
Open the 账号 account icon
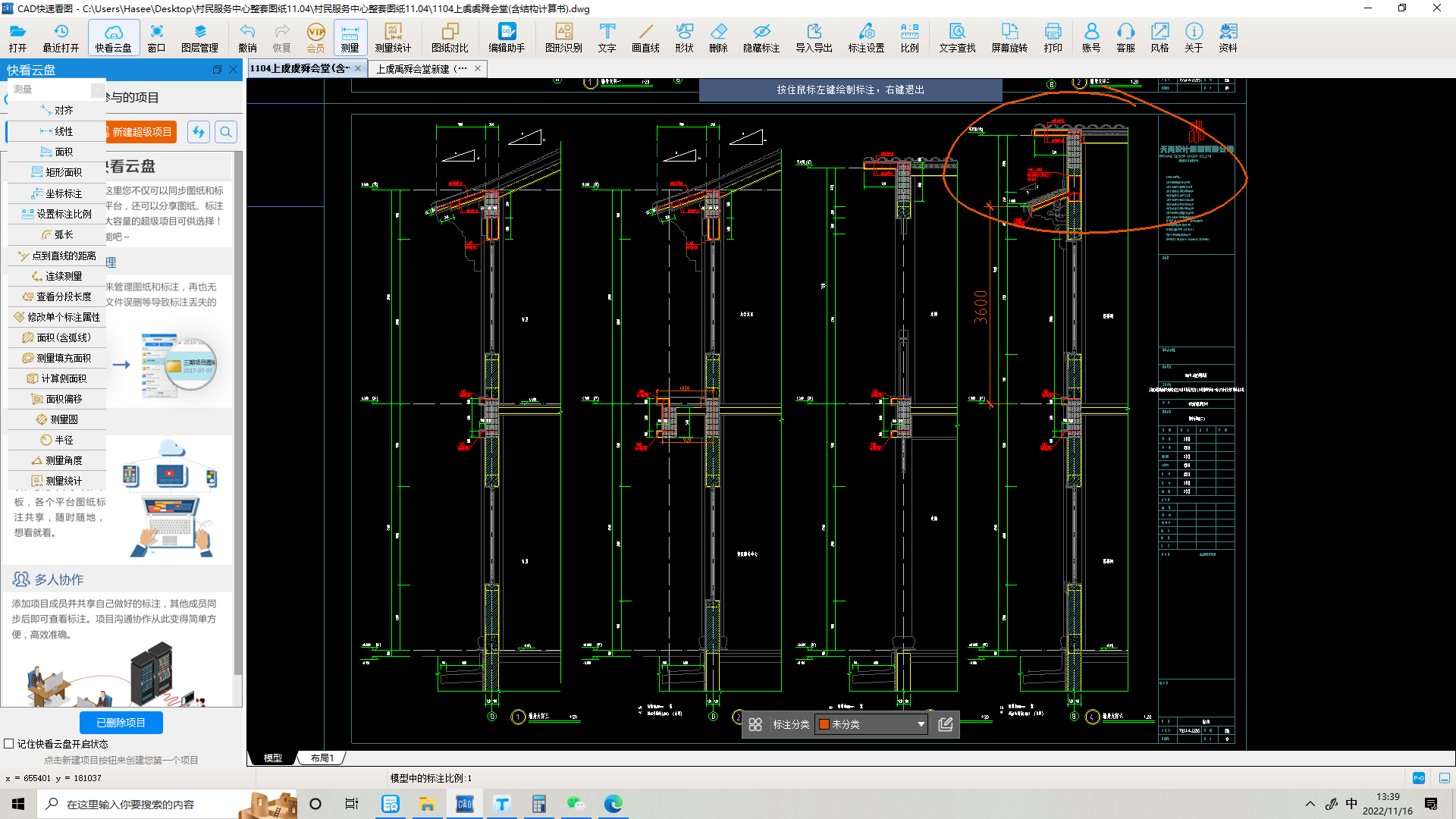point(1091,37)
